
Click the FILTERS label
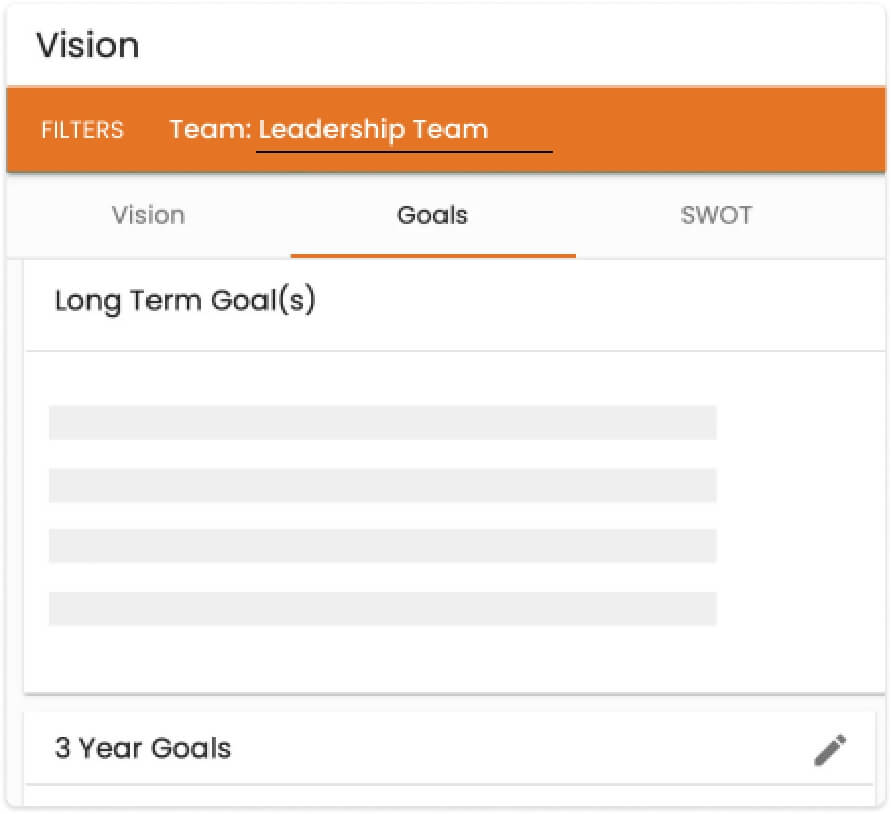tap(82, 130)
